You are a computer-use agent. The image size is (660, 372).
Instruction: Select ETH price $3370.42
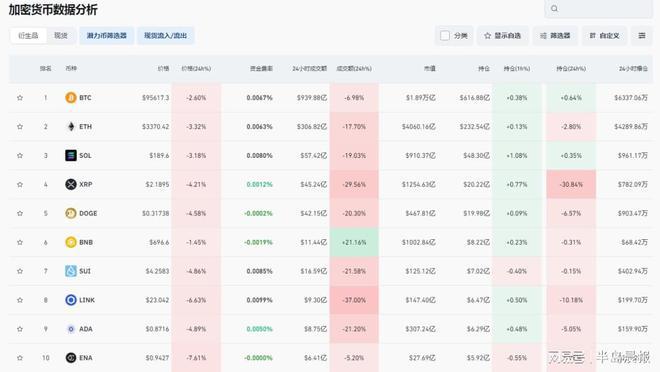pyautogui.click(x=155, y=127)
